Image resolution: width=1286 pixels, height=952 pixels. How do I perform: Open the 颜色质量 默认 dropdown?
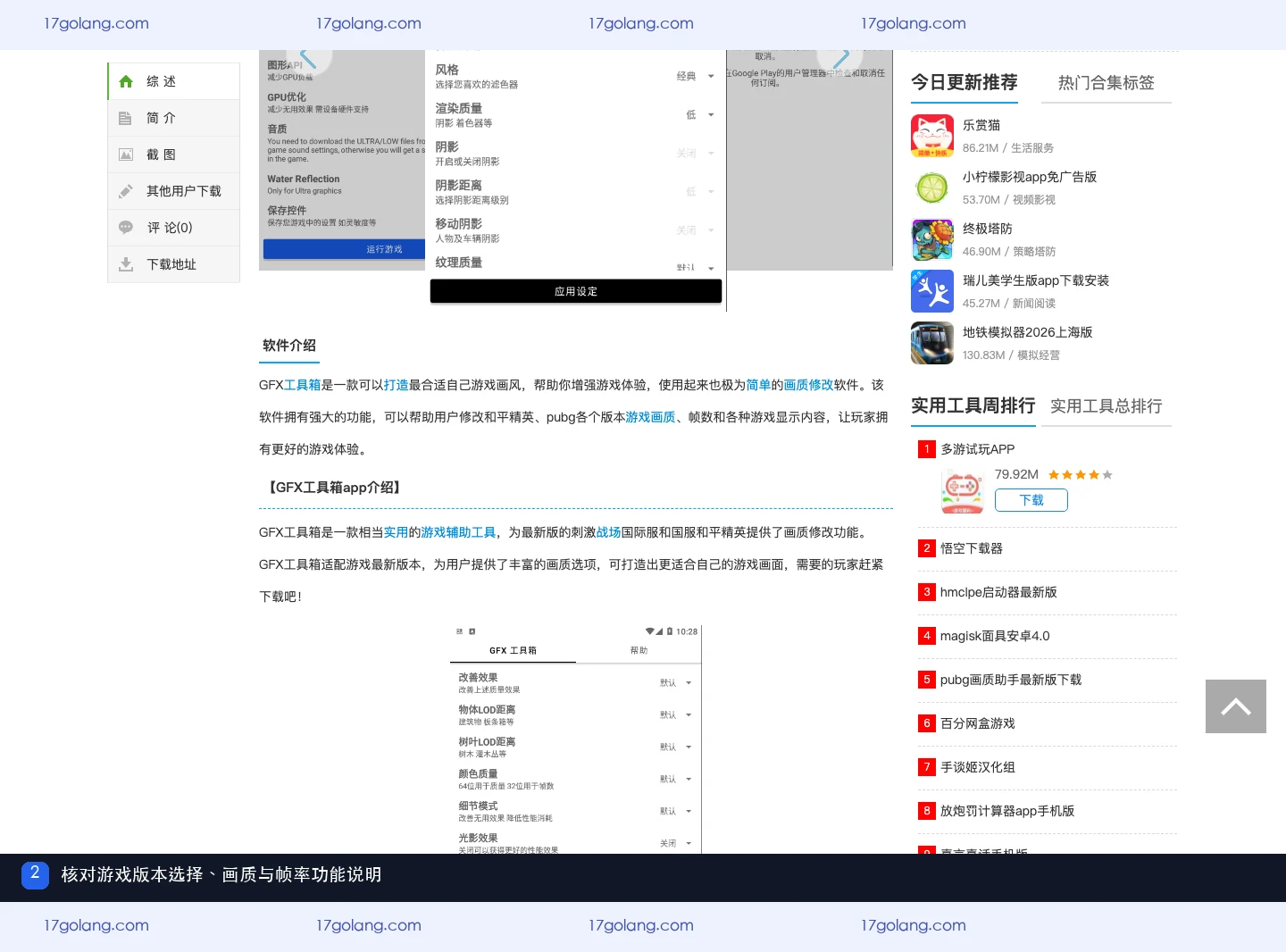point(675,779)
